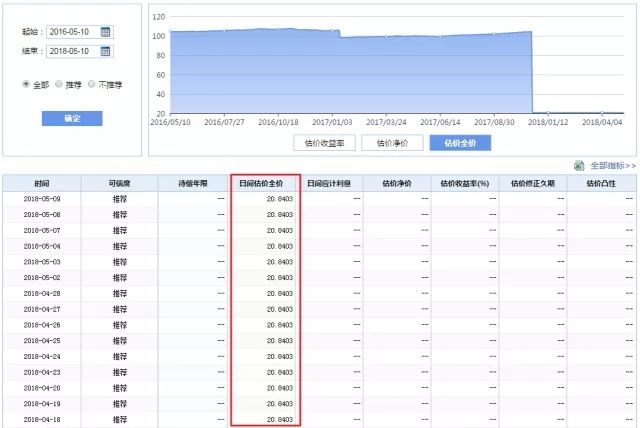Select the 推荐 radio button
Image resolution: width=640 pixels, height=428 pixels.
click(x=59, y=84)
